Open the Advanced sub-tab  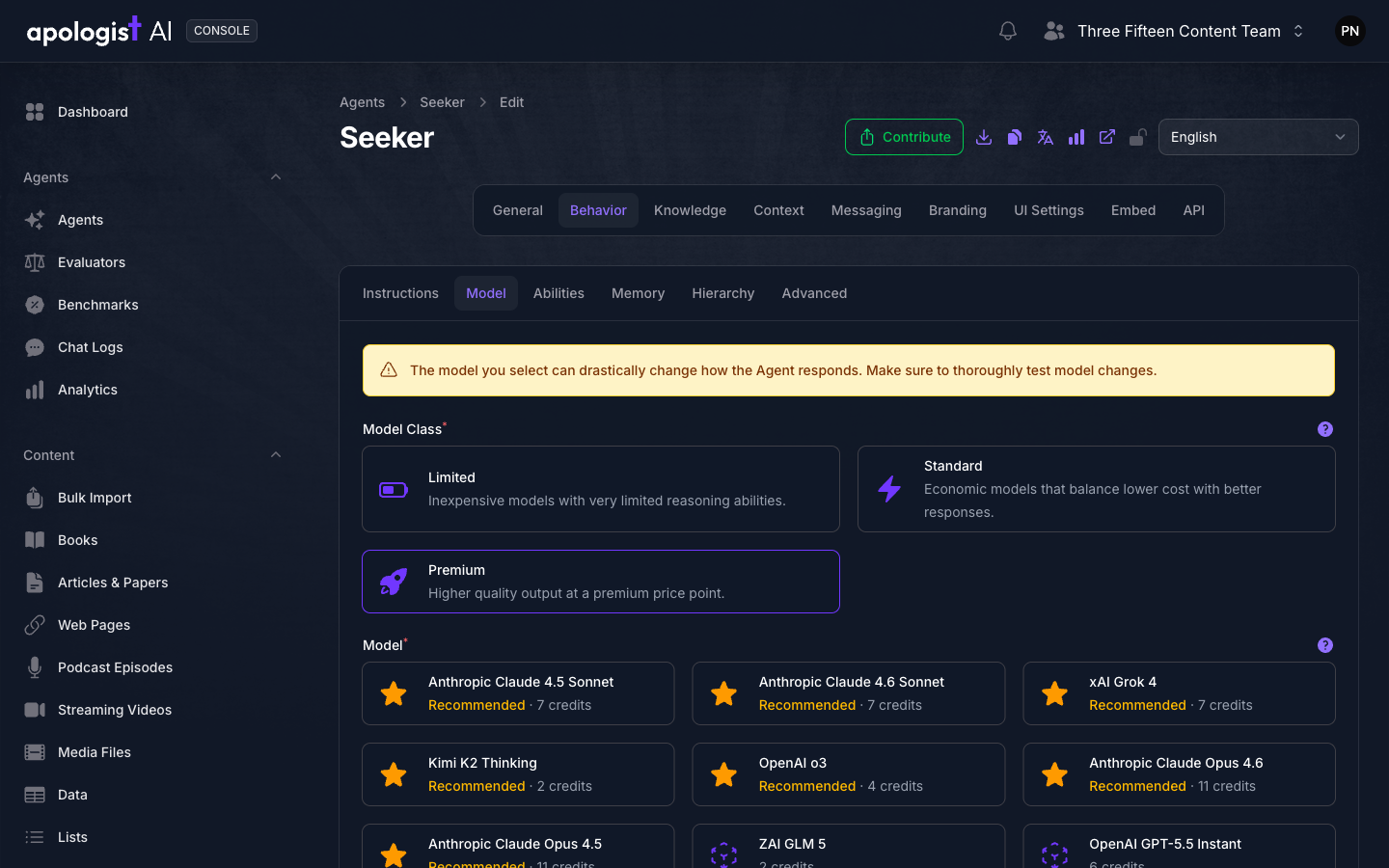click(814, 293)
